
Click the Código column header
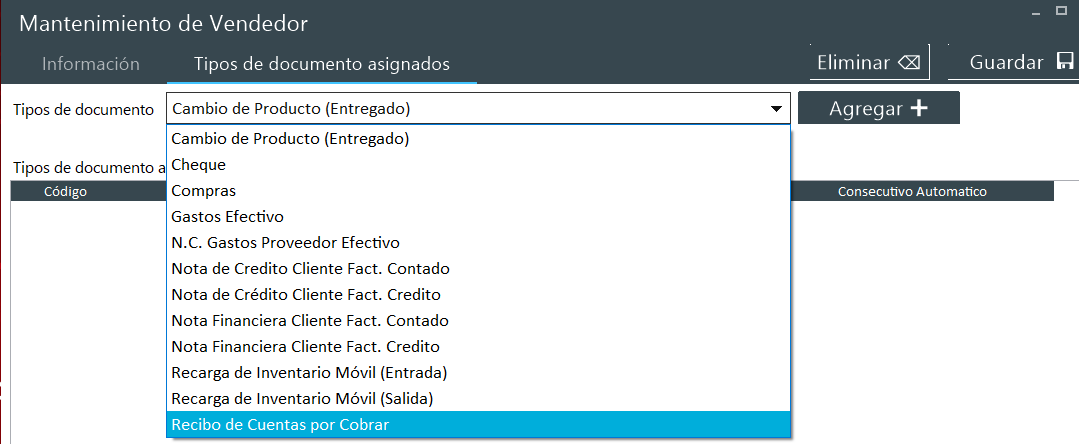[66, 191]
